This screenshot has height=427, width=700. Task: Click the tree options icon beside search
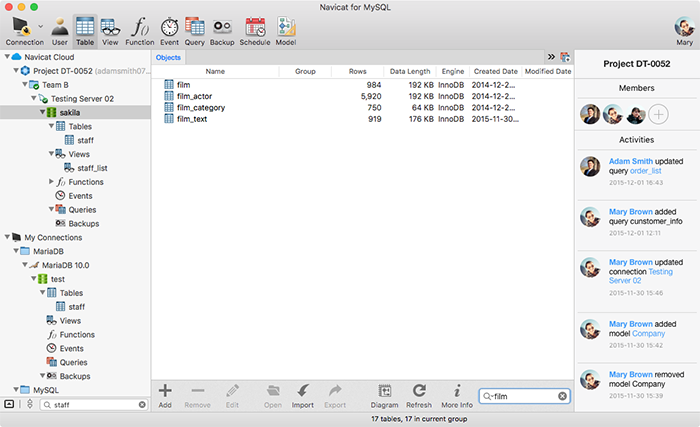(x=30, y=404)
